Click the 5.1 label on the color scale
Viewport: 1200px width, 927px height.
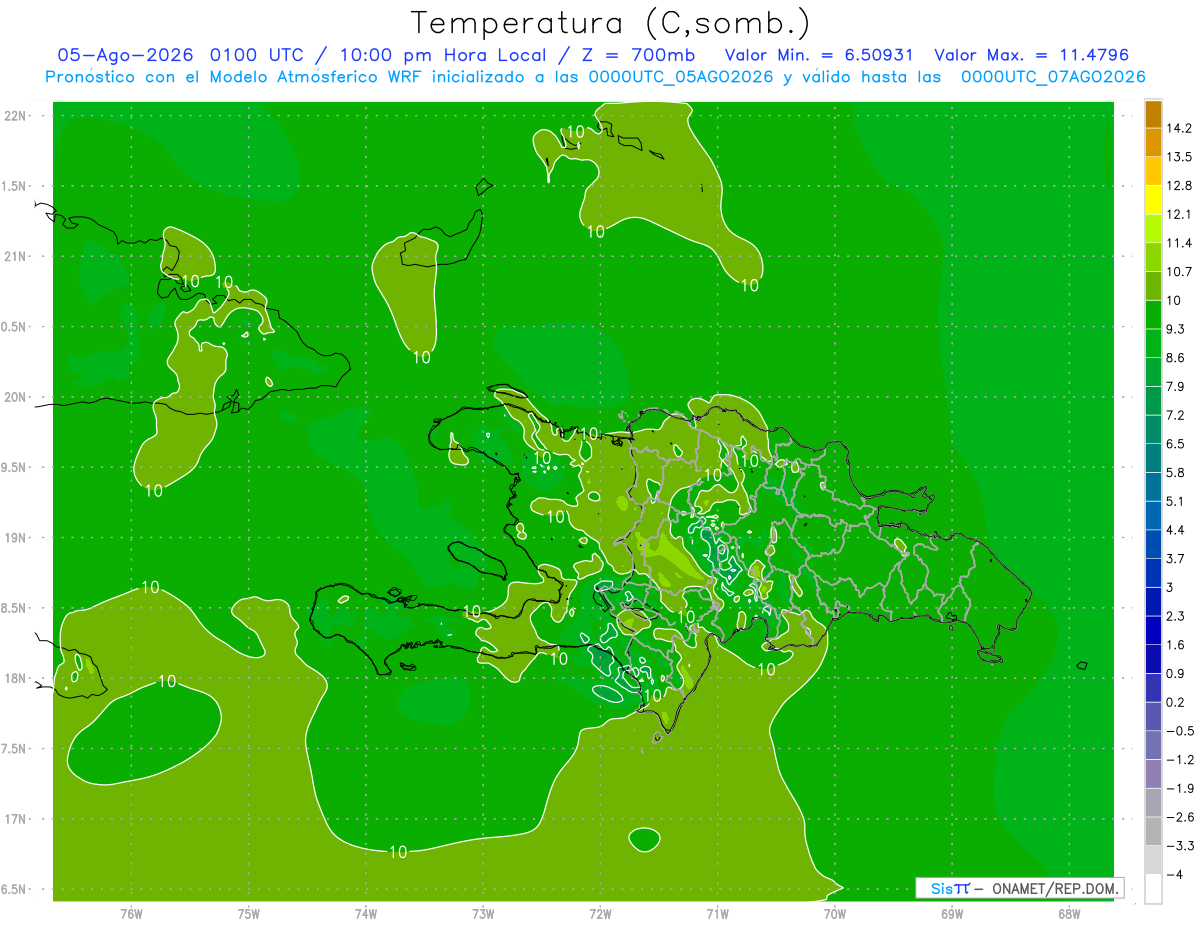tap(1175, 501)
